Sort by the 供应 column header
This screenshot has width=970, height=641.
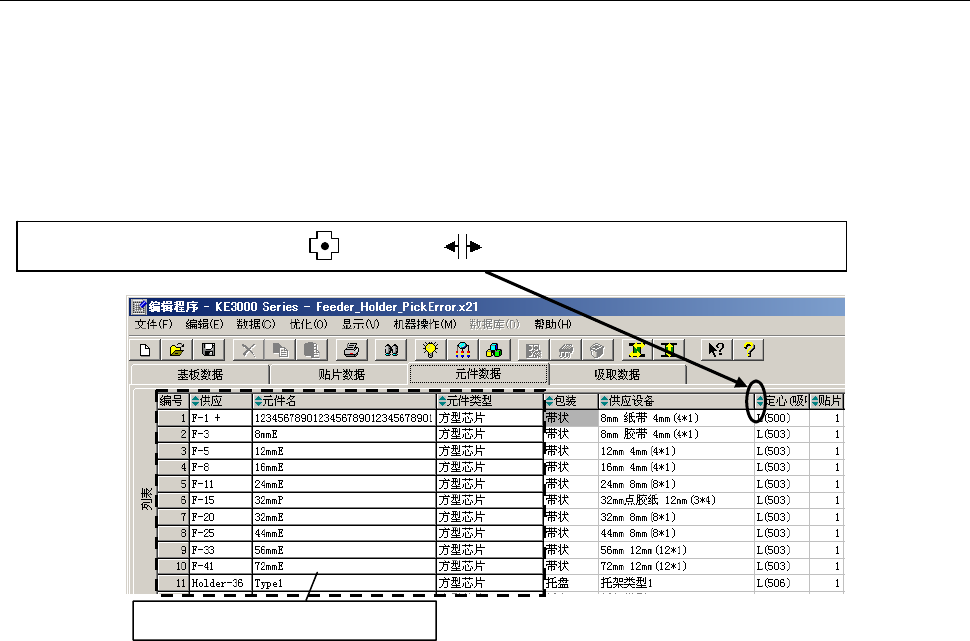pyautogui.click(x=220, y=401)
